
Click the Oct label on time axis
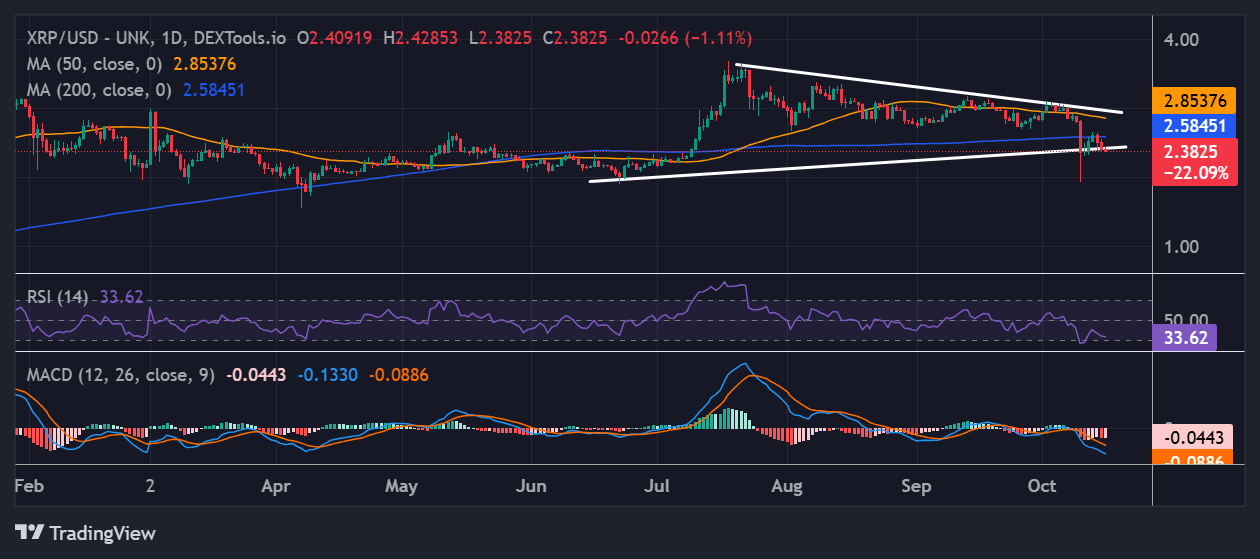tap(1042, 486)
